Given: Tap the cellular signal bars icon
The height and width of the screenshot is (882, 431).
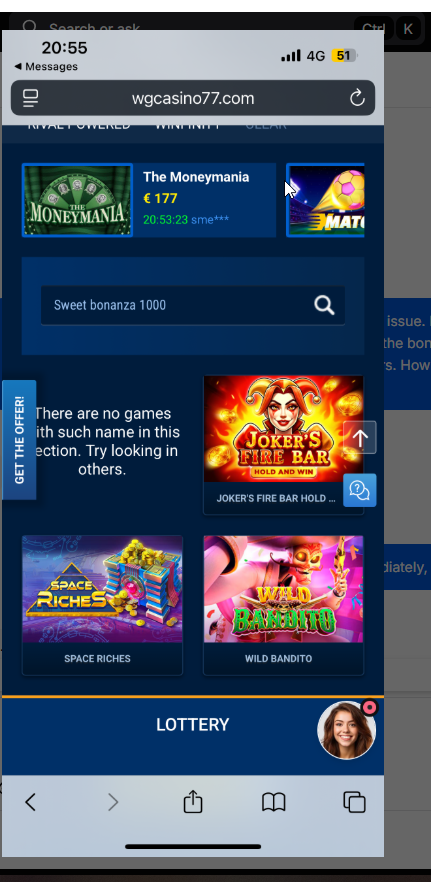Looking at the screenshot, I should (291, 56).
